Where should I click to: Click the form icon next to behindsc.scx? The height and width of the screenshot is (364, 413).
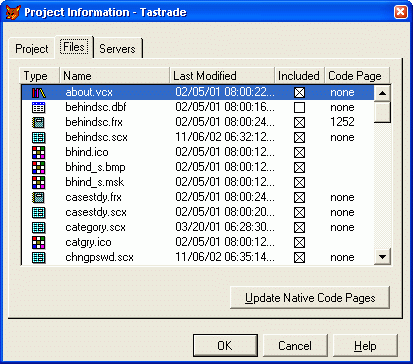coord(38,137)
